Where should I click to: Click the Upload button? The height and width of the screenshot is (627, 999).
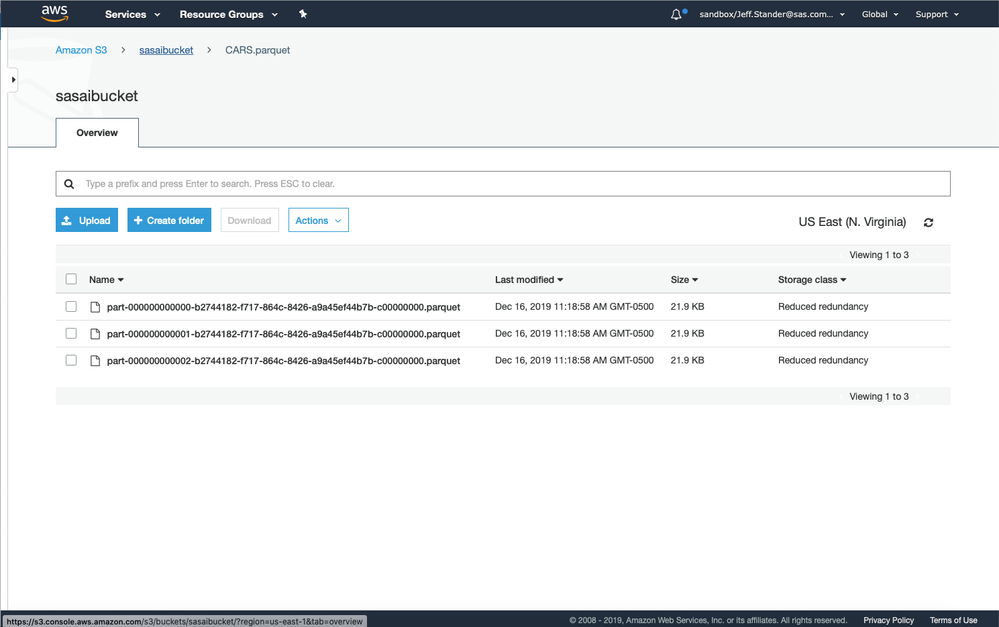[x=87, y=221]
